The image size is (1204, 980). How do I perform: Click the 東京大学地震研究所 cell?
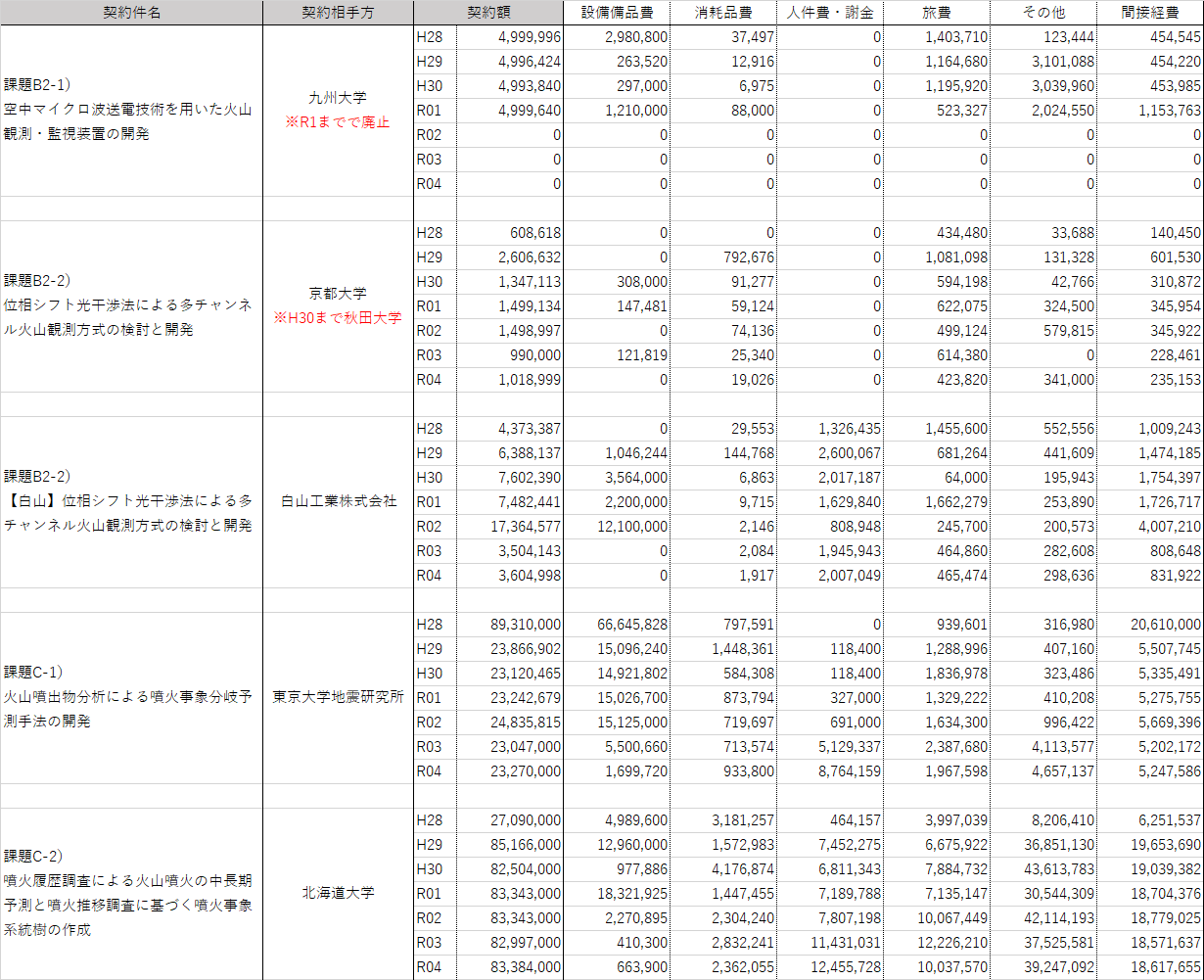[x=338, y=697]
